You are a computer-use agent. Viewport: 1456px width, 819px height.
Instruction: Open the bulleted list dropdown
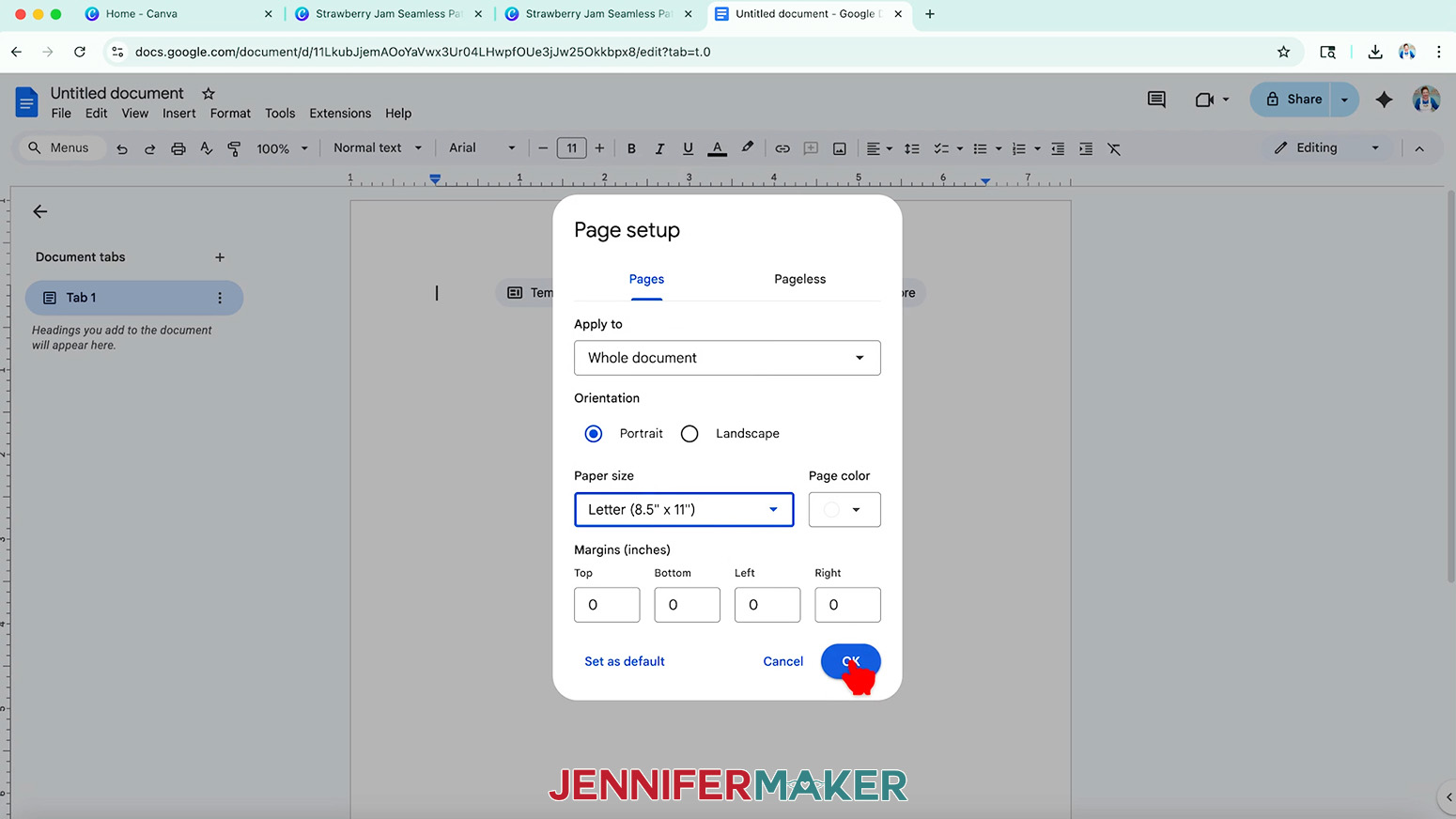click(x=998, y=148)
